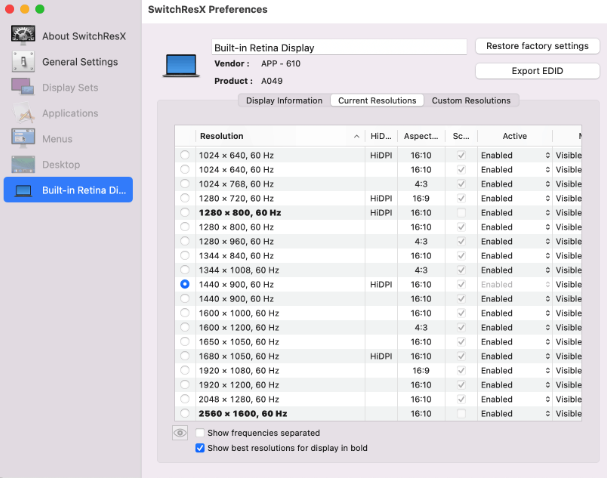
Task: Click the Aspect... column header
Action: [x=421, y=136]
